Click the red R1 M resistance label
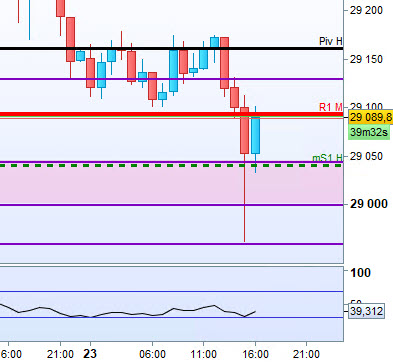Screen dimensions: 393x362 pyautogui.click(x=331, y=107)
